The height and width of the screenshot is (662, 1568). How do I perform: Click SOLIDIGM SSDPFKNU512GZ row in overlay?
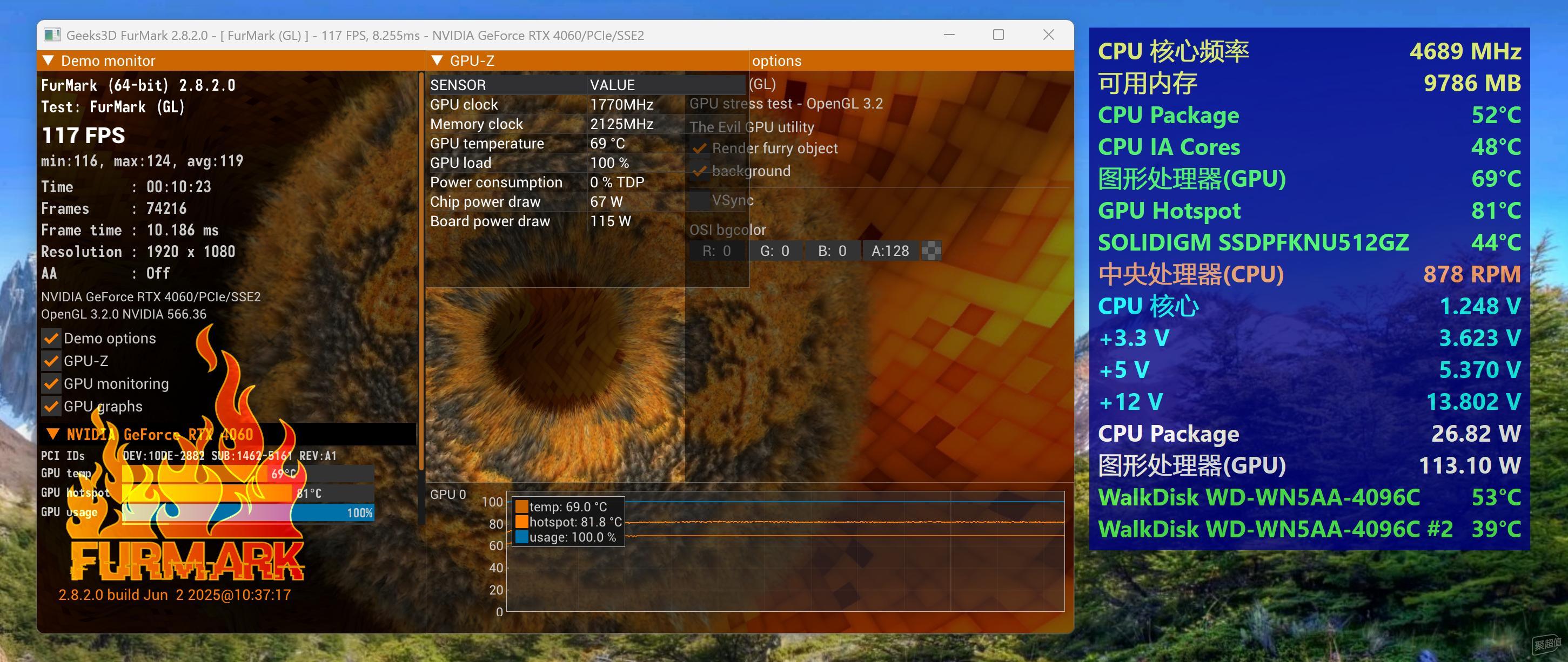coord(1309,243)
